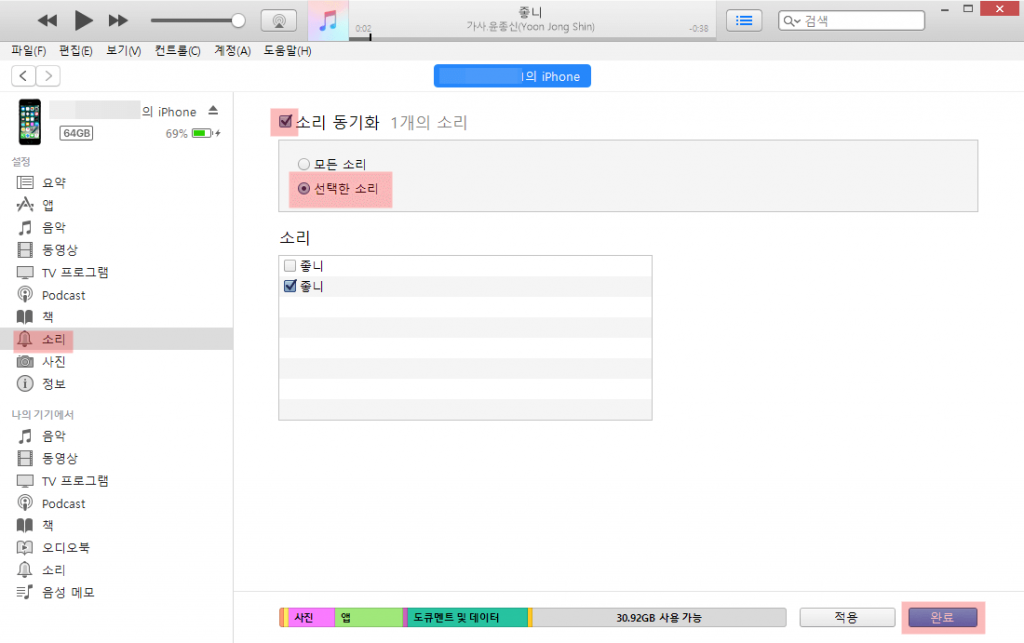The height and width of the screenshot is (643, 1024).
Task: Click the 적용 (Apply) button
Action: pyautogui.click(x=846, y=618)
